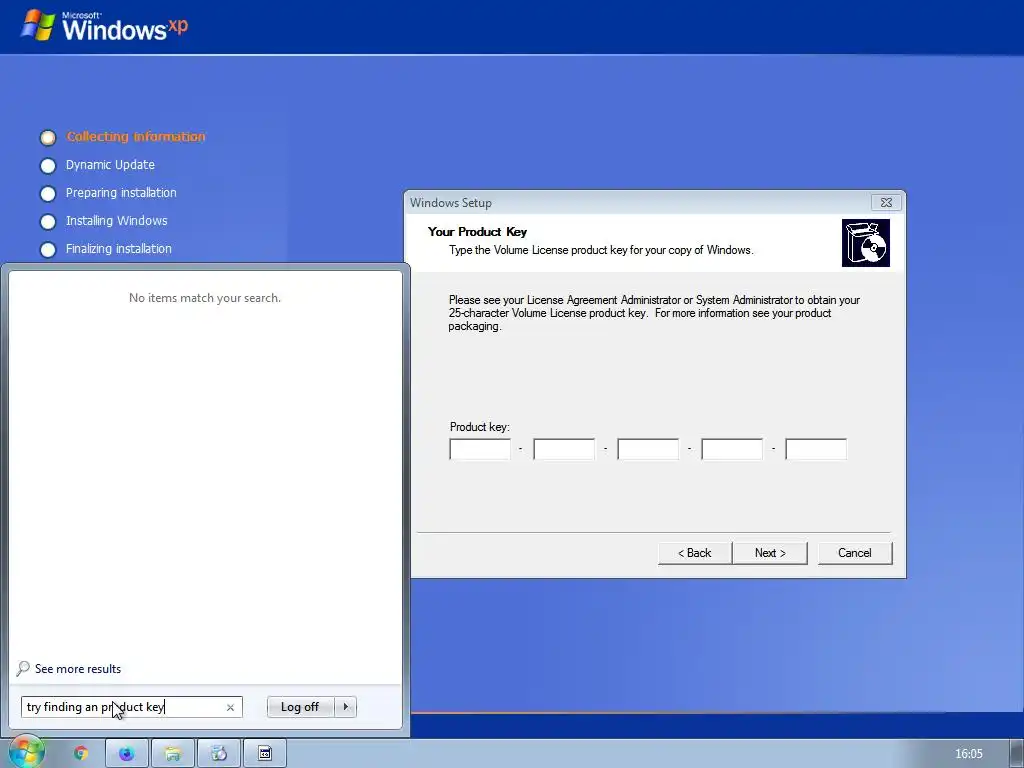Click the Windows Setup title bar text
The image size is (1024, 768).
[x=451, y=202]
